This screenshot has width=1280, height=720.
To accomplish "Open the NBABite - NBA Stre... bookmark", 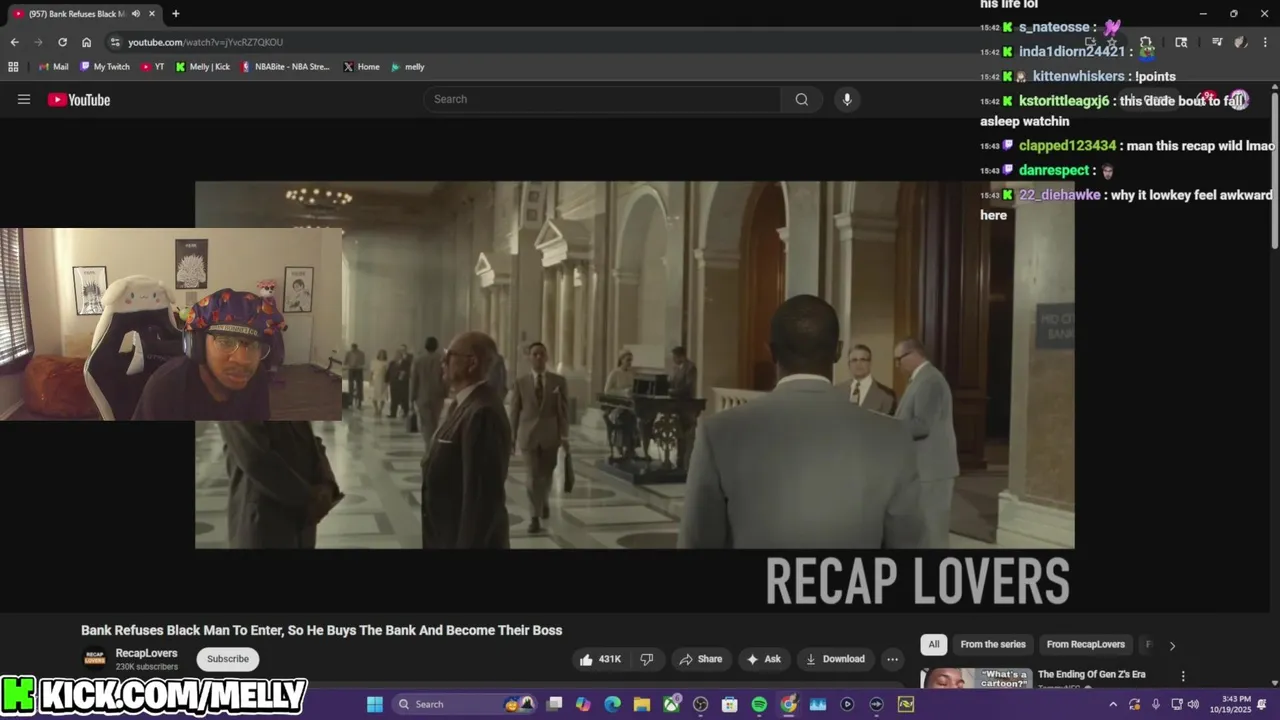I will [x=285, y=67].
